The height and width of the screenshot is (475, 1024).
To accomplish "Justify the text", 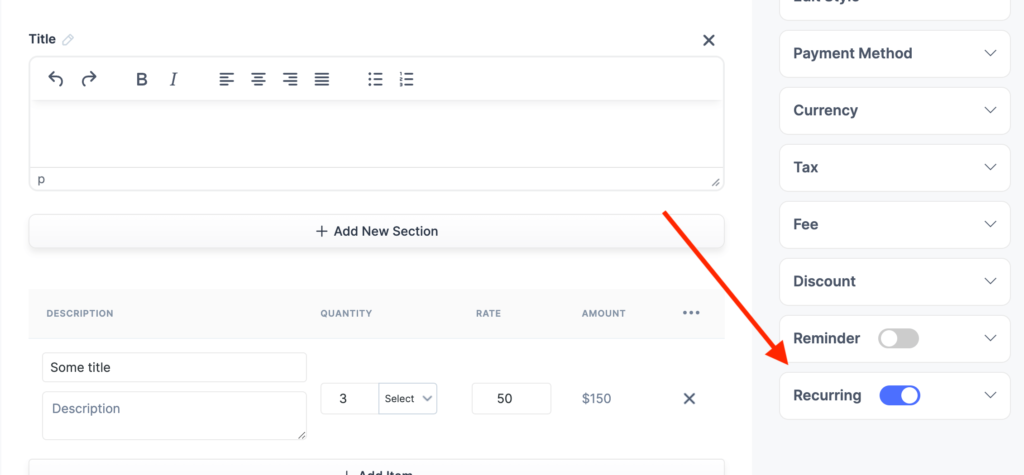I will pos(322,80).
